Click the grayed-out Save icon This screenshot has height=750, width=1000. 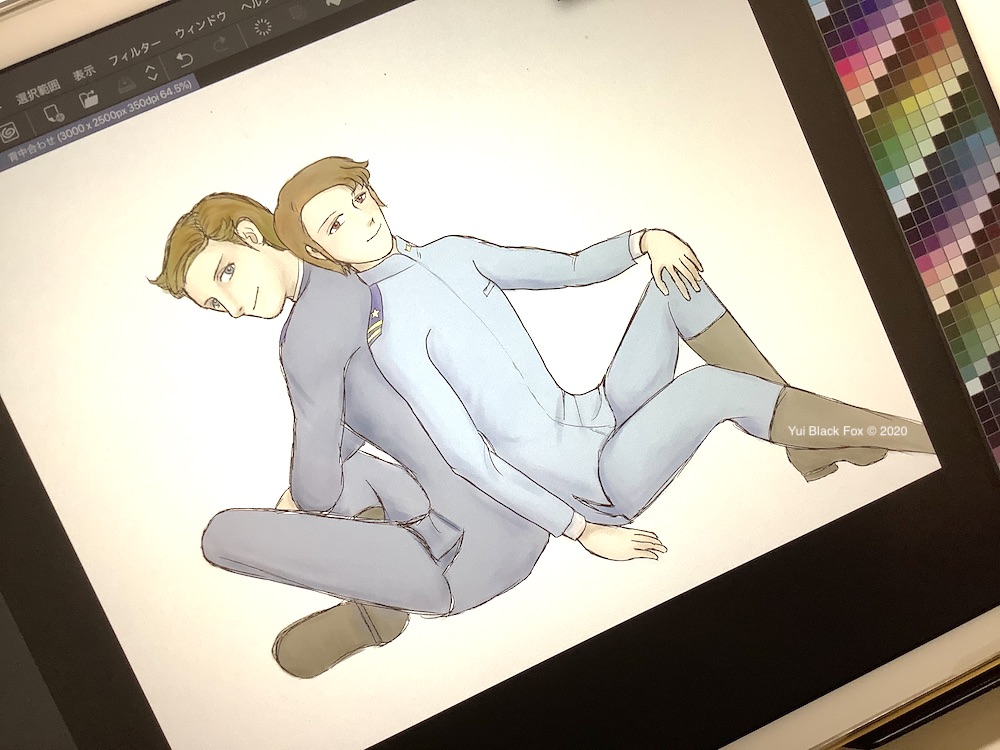pyautogui.click(x=127, y=85)
